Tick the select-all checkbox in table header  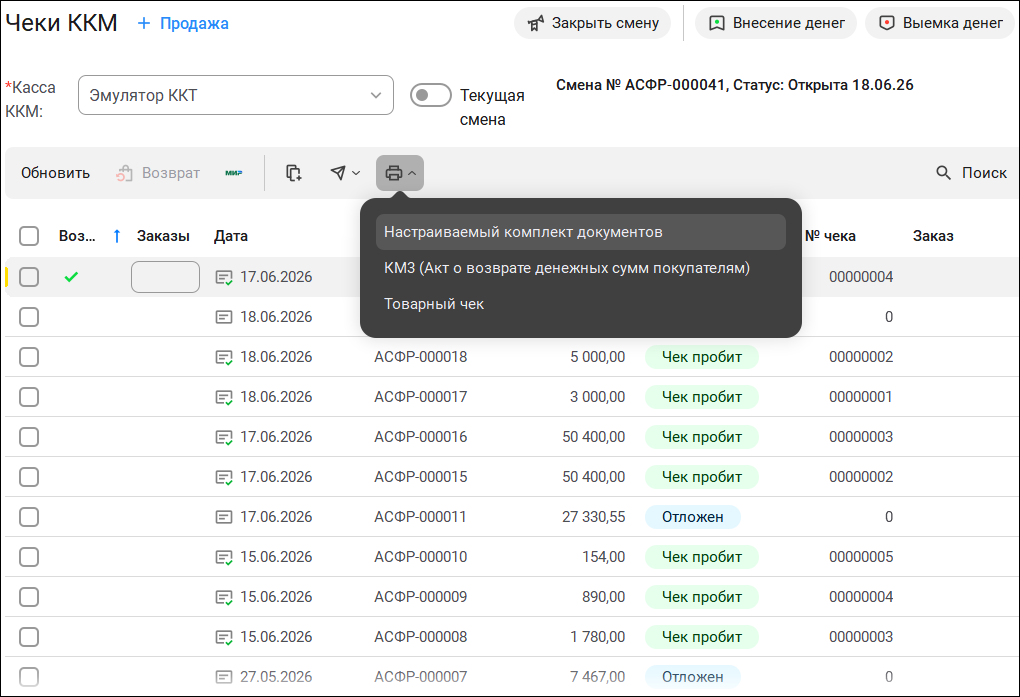pos(29,236)
